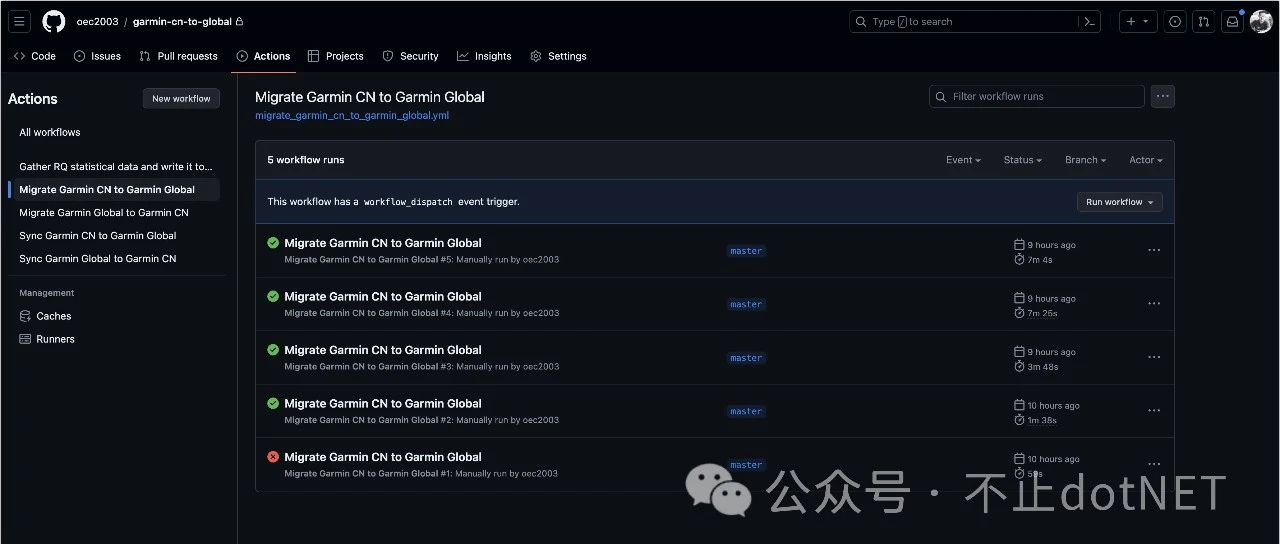Click the master branch label on run #3
The height and width of the screenshot is (544, 1280).
coord(746,358)
